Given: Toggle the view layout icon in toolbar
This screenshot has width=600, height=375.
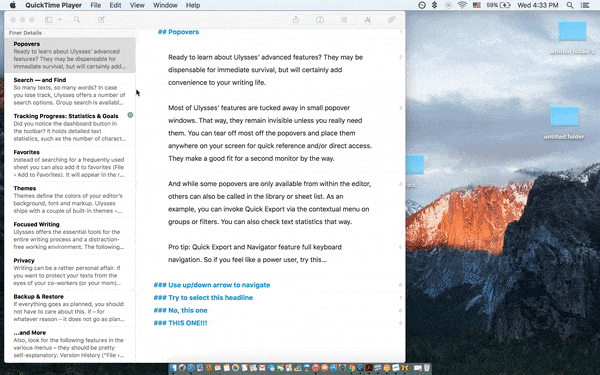Looking at the screenshot, I should 49,20.
